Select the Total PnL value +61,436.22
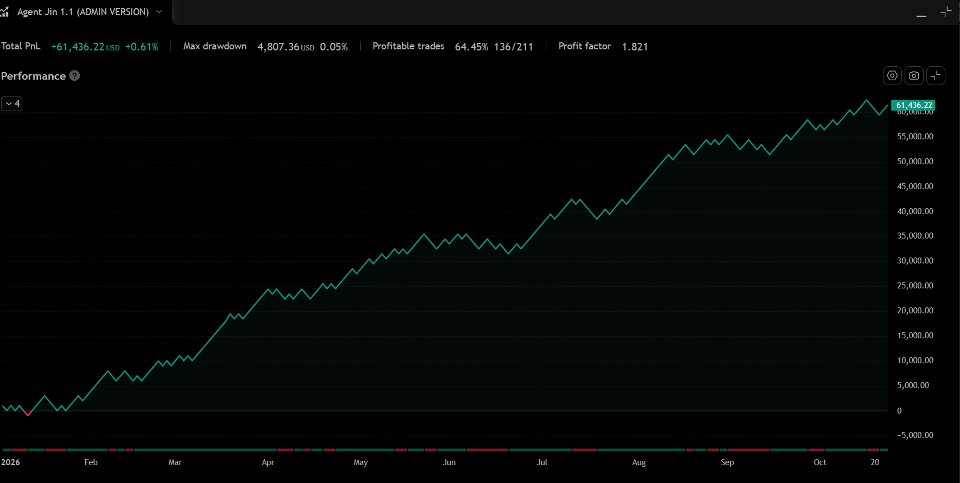960x483 pixels. pos(78,47)
